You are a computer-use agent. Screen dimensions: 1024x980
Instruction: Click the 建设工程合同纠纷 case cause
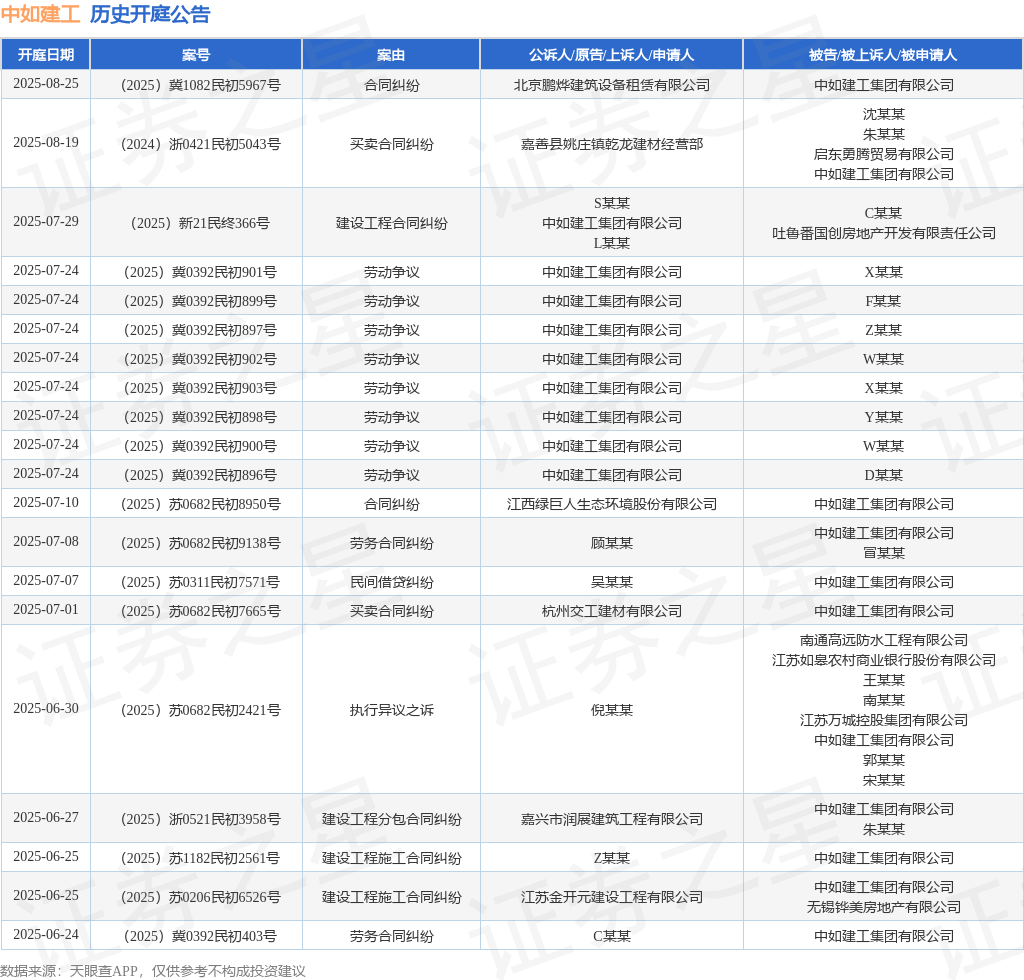(x=391, y=223)
